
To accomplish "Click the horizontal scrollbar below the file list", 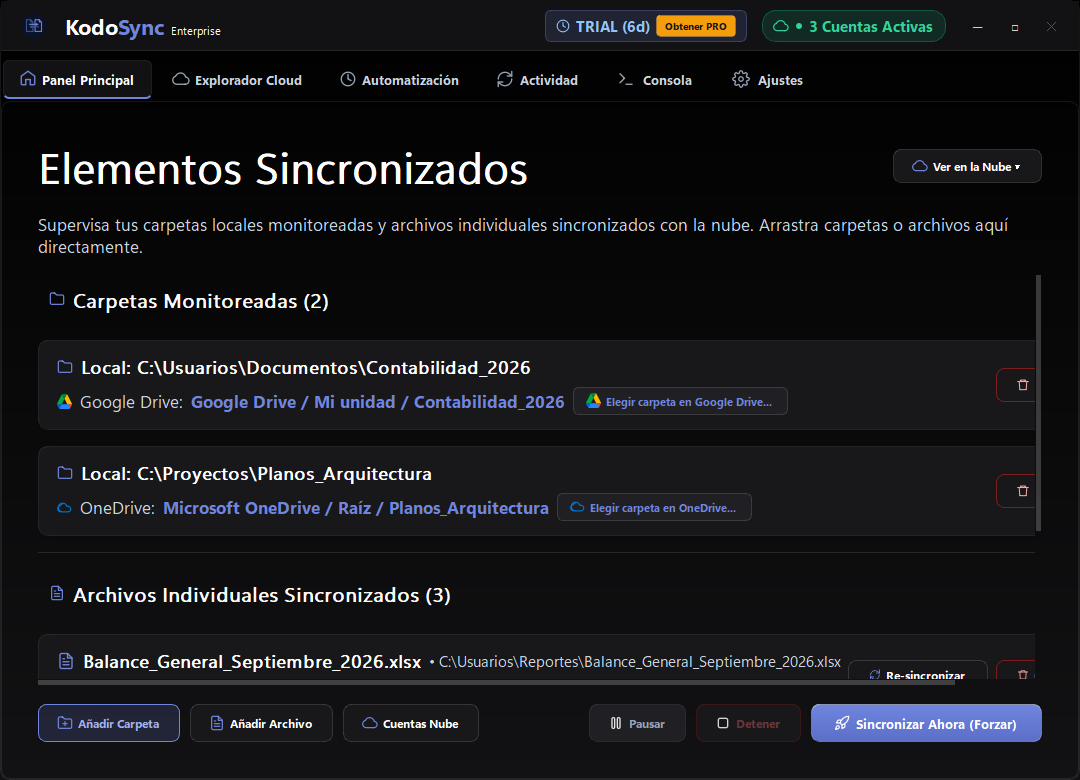I will tap(496, 683).
